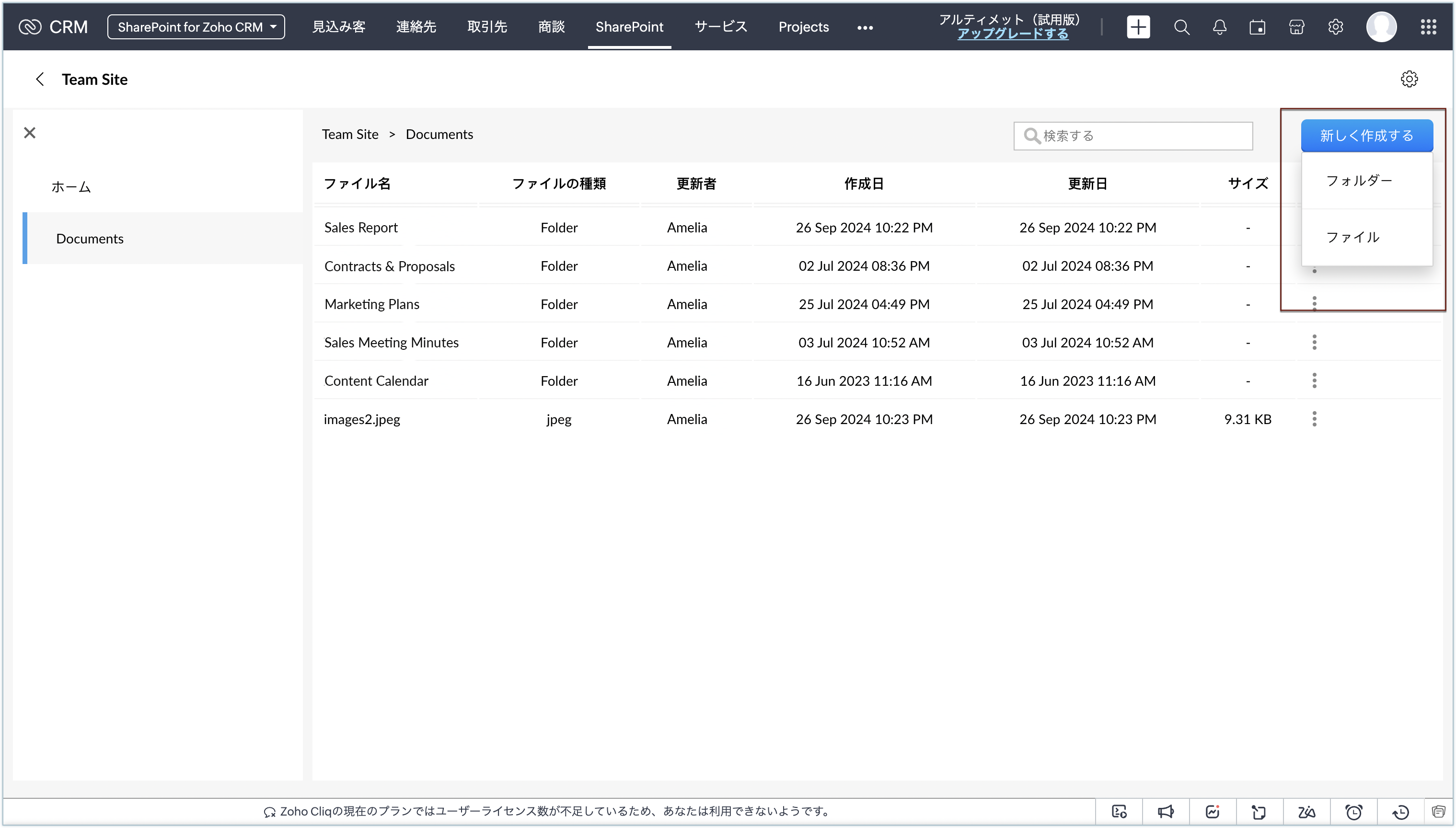Open the apps grid launcher icon
The height and width of the screenshot is (828, 1456).
point(1428,27)
